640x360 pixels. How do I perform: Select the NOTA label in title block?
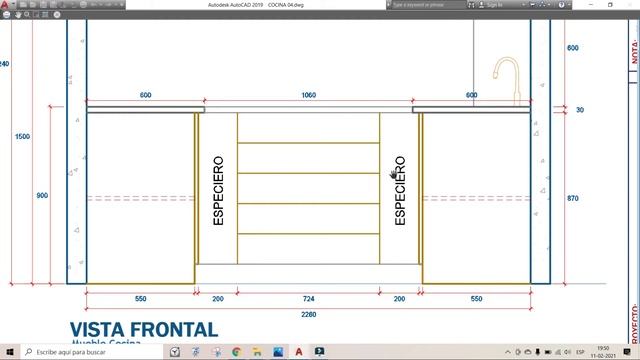tap(634, 51)
